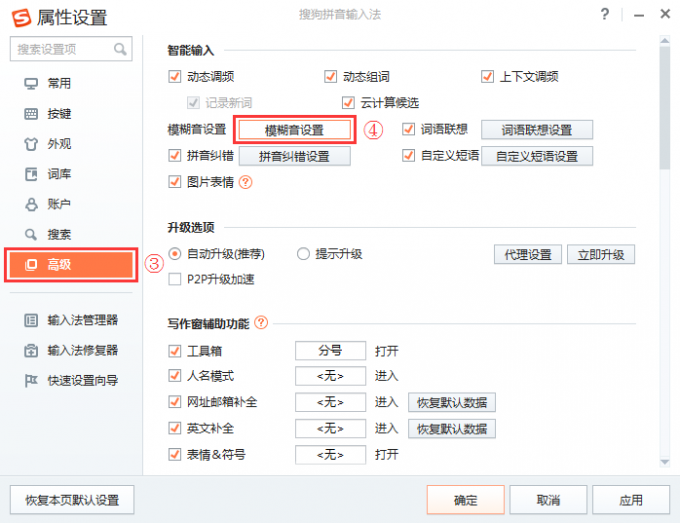Click the 立即升级 button
680x523 pixels.
pos(601,254)
